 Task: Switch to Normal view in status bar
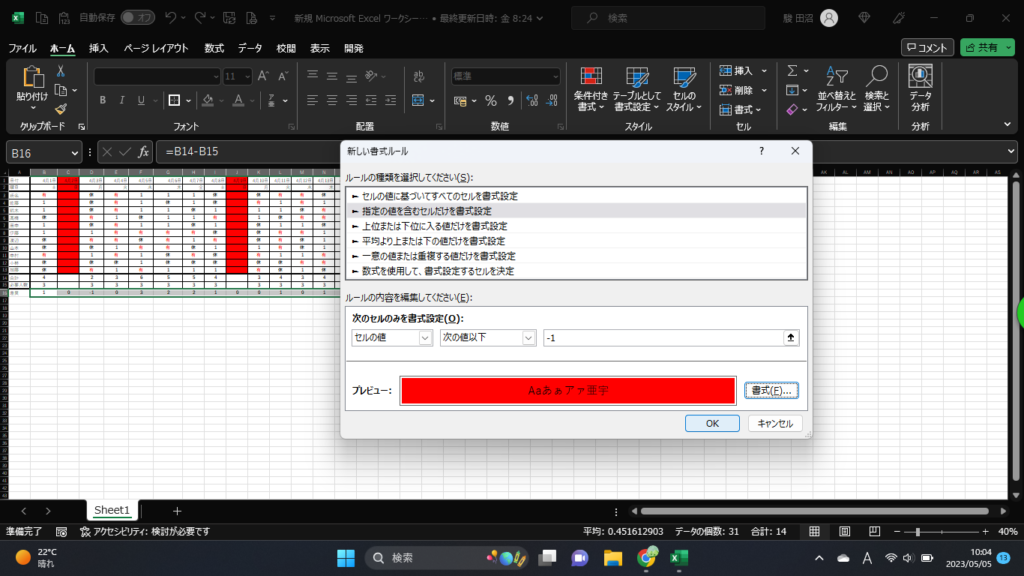814,532
